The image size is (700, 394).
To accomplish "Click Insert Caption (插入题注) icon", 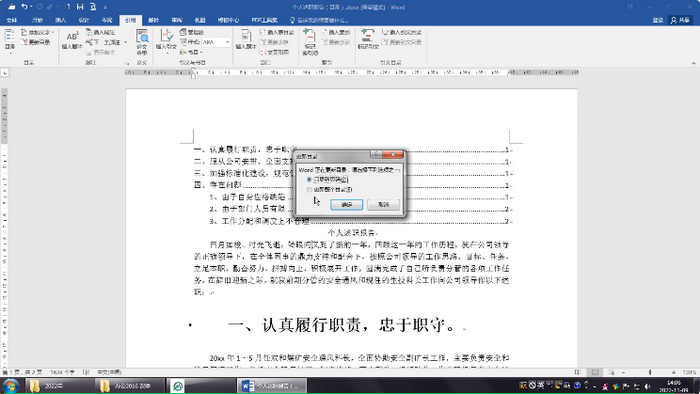I will tap(246, 39).
